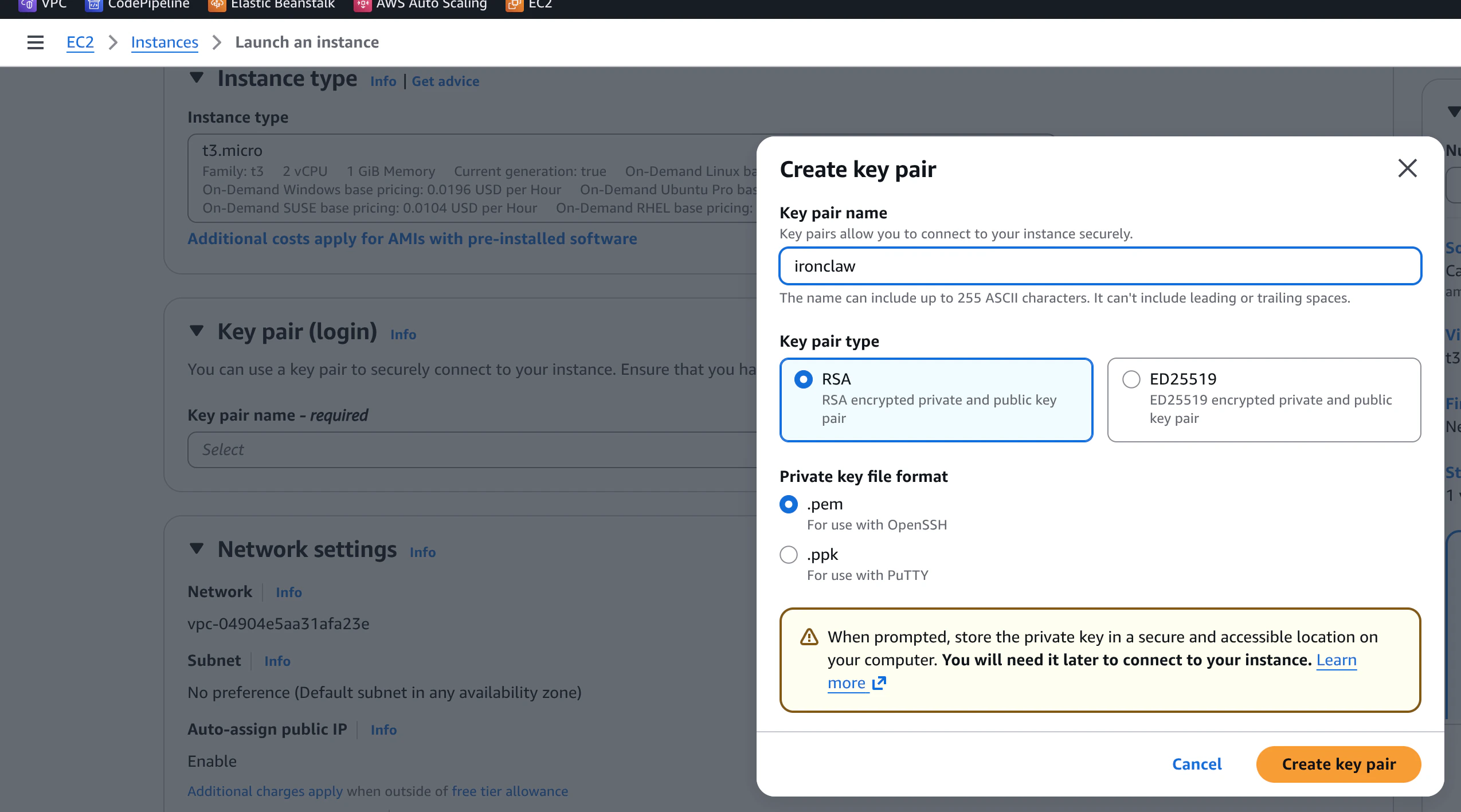Cancel the key pair creation
The width and height of the screenshot is (1461, 812).
tap(1196, 764)
